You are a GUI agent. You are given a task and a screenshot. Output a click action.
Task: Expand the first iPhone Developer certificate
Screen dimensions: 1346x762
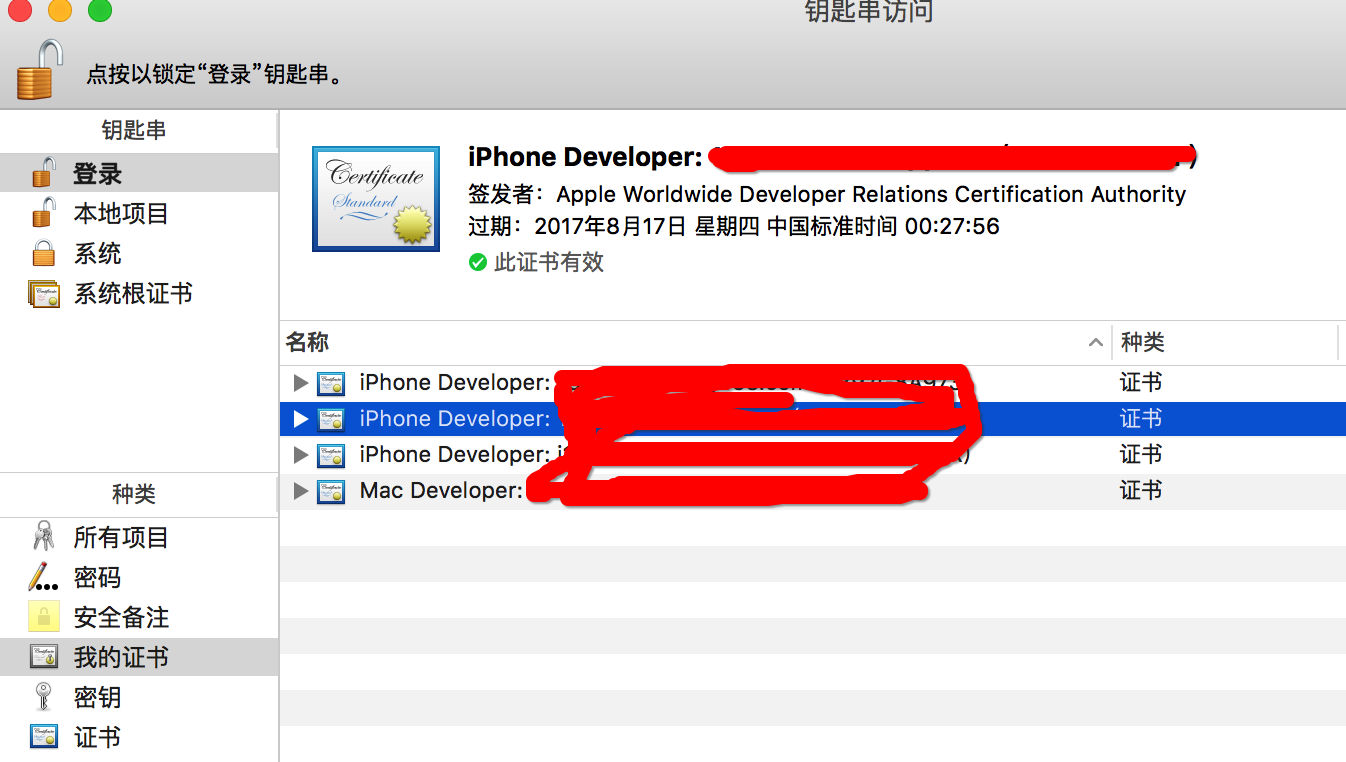[x=300, y=383]
